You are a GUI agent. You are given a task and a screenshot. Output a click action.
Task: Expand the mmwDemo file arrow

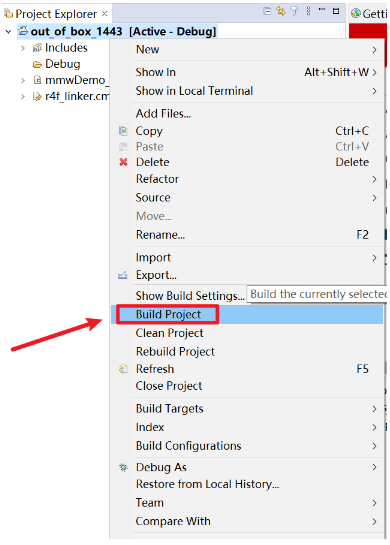click(23, 80)
